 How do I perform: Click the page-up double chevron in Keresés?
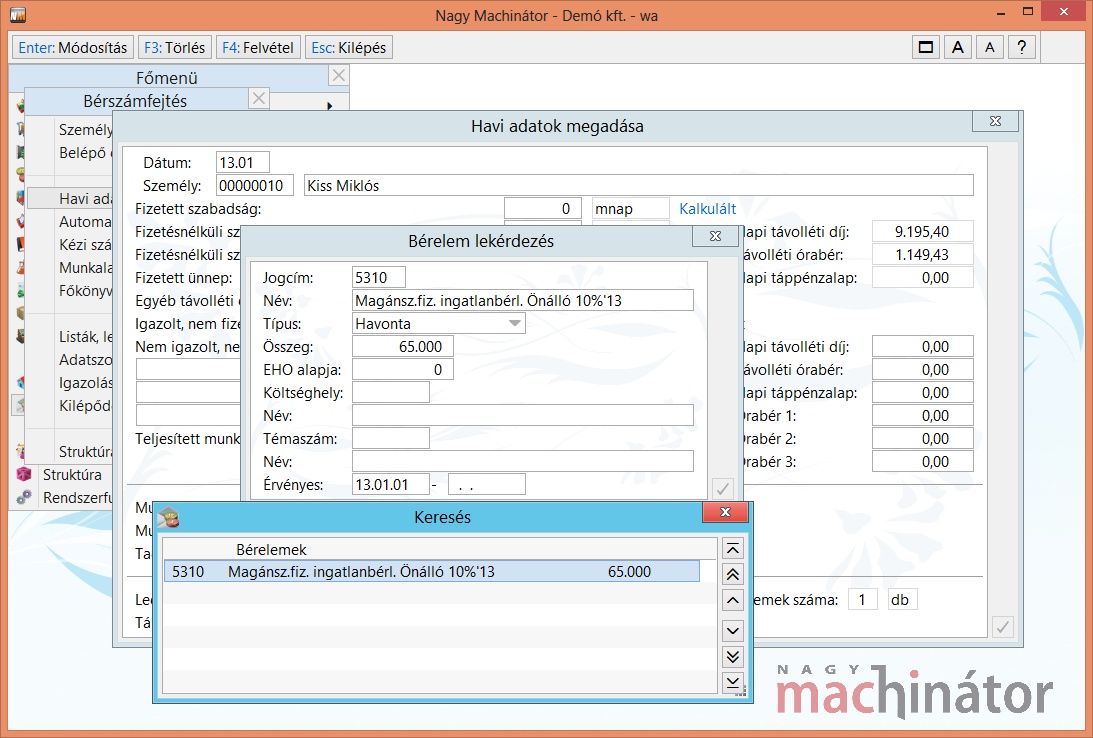[x=733, y=574]
